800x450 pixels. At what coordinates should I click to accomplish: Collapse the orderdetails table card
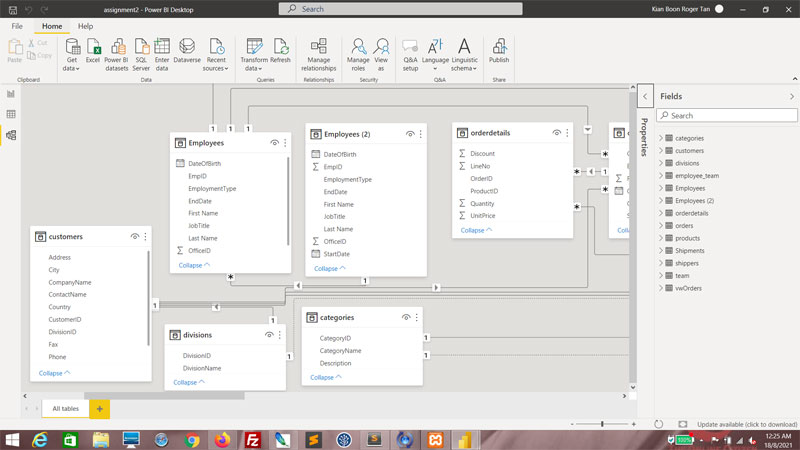(x=476, y=230)
